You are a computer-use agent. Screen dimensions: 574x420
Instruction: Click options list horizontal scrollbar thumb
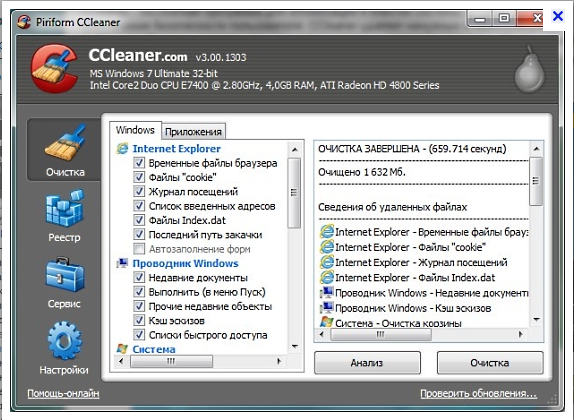point(171,361)
